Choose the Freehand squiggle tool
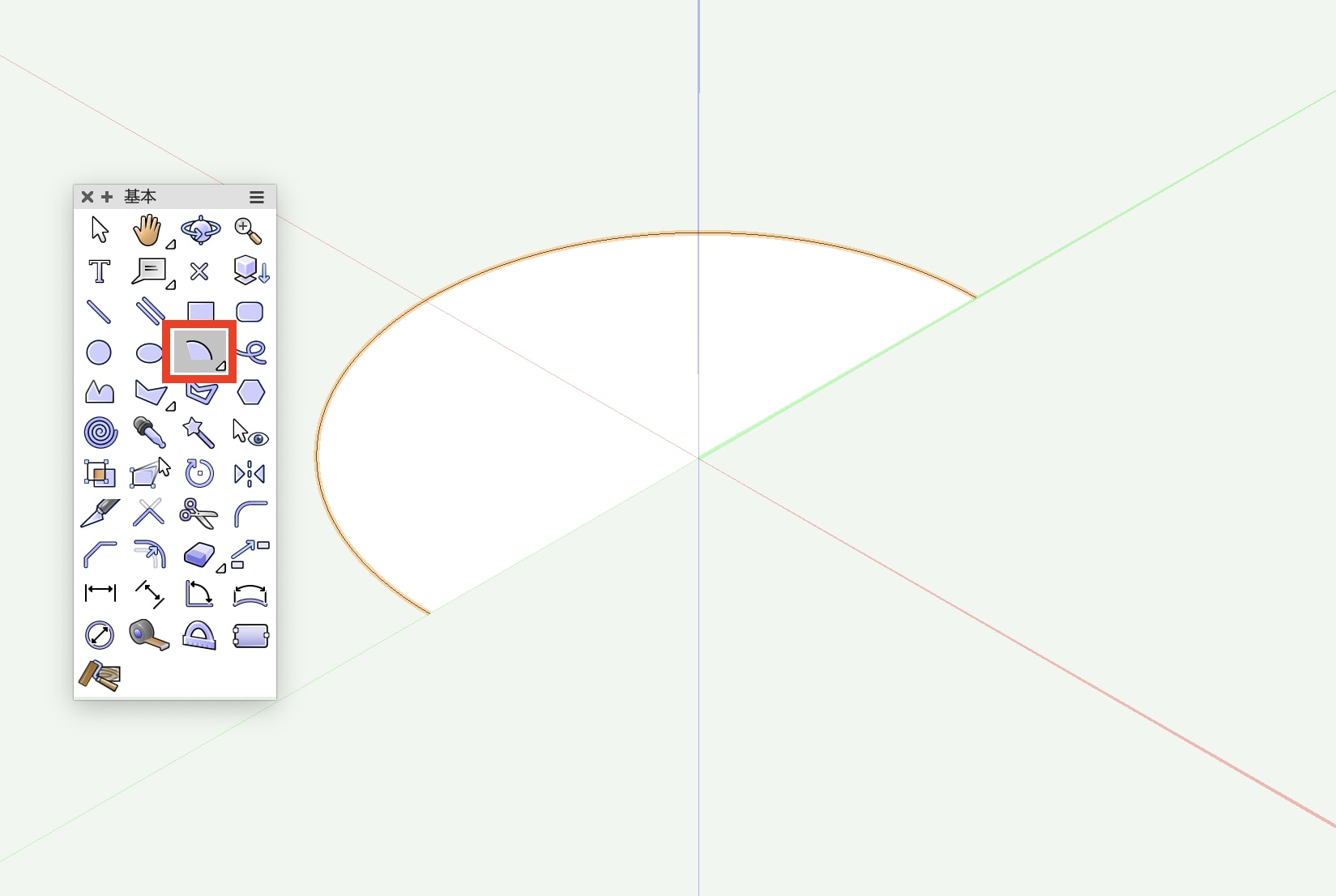The height and width of the screenshot is (896, 1336). pos(253,352)
